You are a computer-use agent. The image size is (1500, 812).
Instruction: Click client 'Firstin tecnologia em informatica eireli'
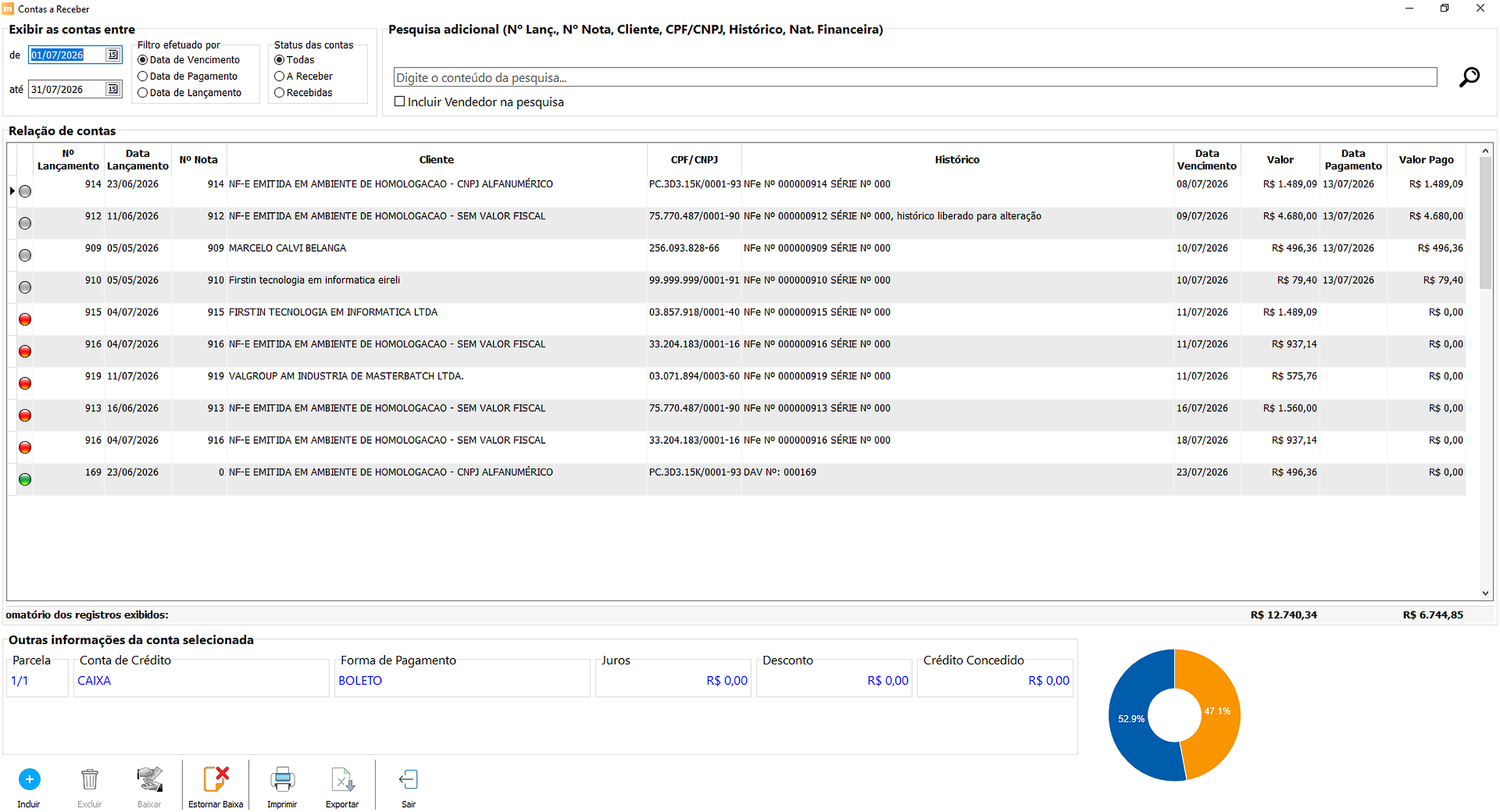pos(314,280)
